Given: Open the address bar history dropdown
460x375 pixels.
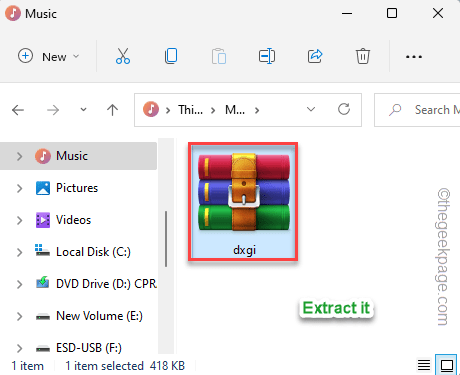Looking at the screenshot, I should click(x=311, y=109).
